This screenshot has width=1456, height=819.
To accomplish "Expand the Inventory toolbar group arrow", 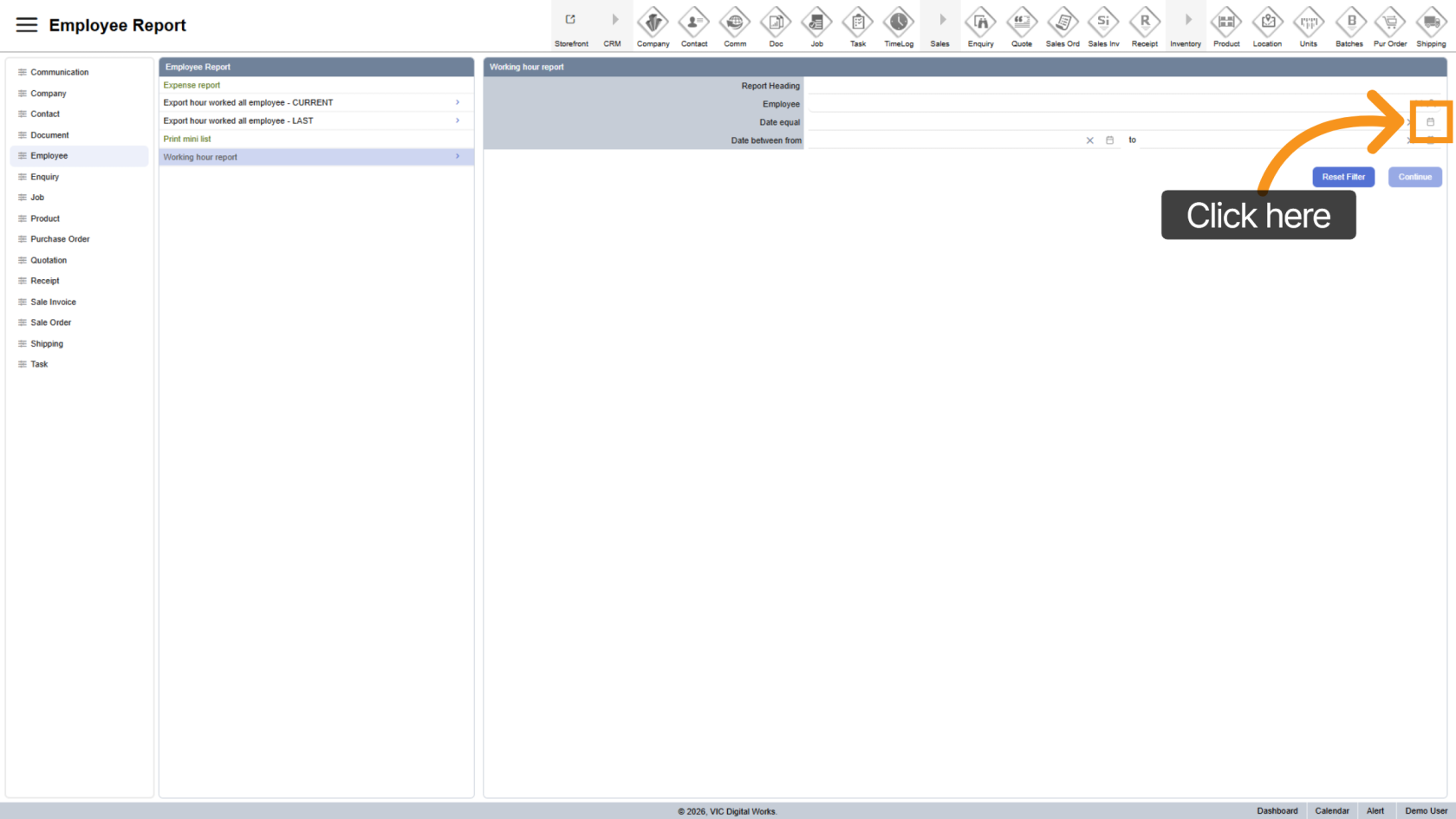I will coord(1187,21).
